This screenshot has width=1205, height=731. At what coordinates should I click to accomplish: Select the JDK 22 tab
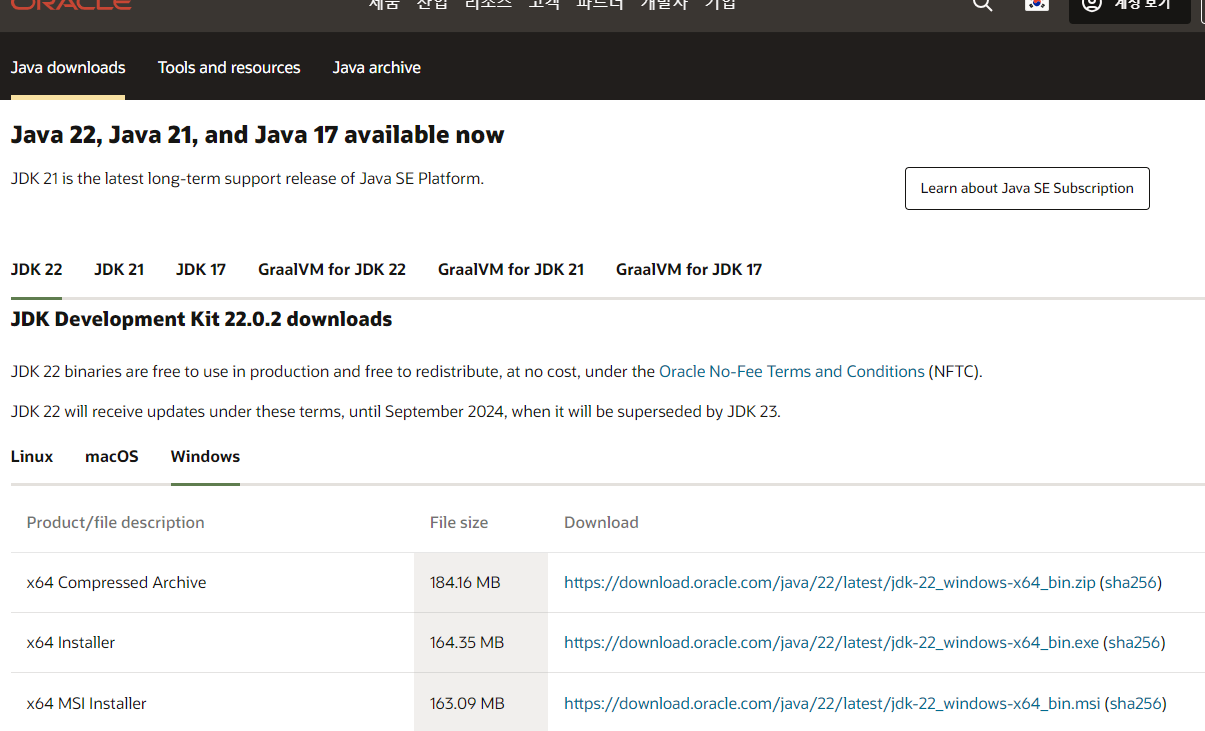37,269
